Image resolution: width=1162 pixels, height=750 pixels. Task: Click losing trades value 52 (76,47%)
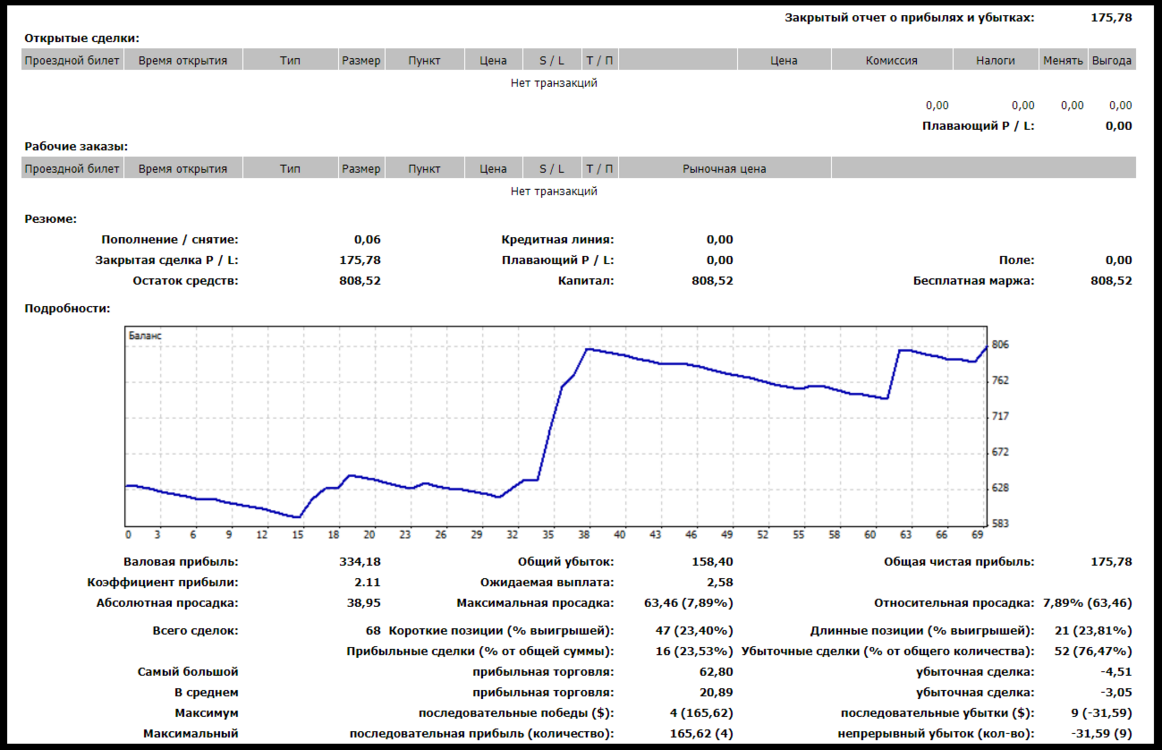click(1093, 651)
